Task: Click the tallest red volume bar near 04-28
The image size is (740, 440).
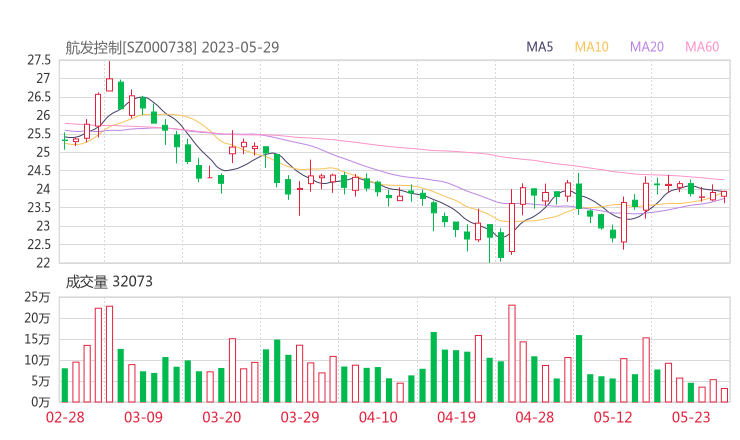Action: pyautogui.click(x=512, y=354)
